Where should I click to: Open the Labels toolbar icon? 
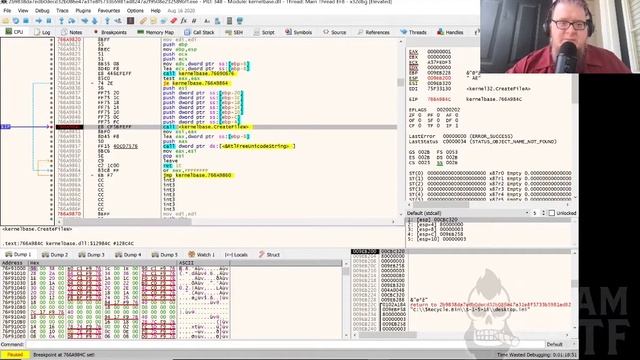point(163,20)
